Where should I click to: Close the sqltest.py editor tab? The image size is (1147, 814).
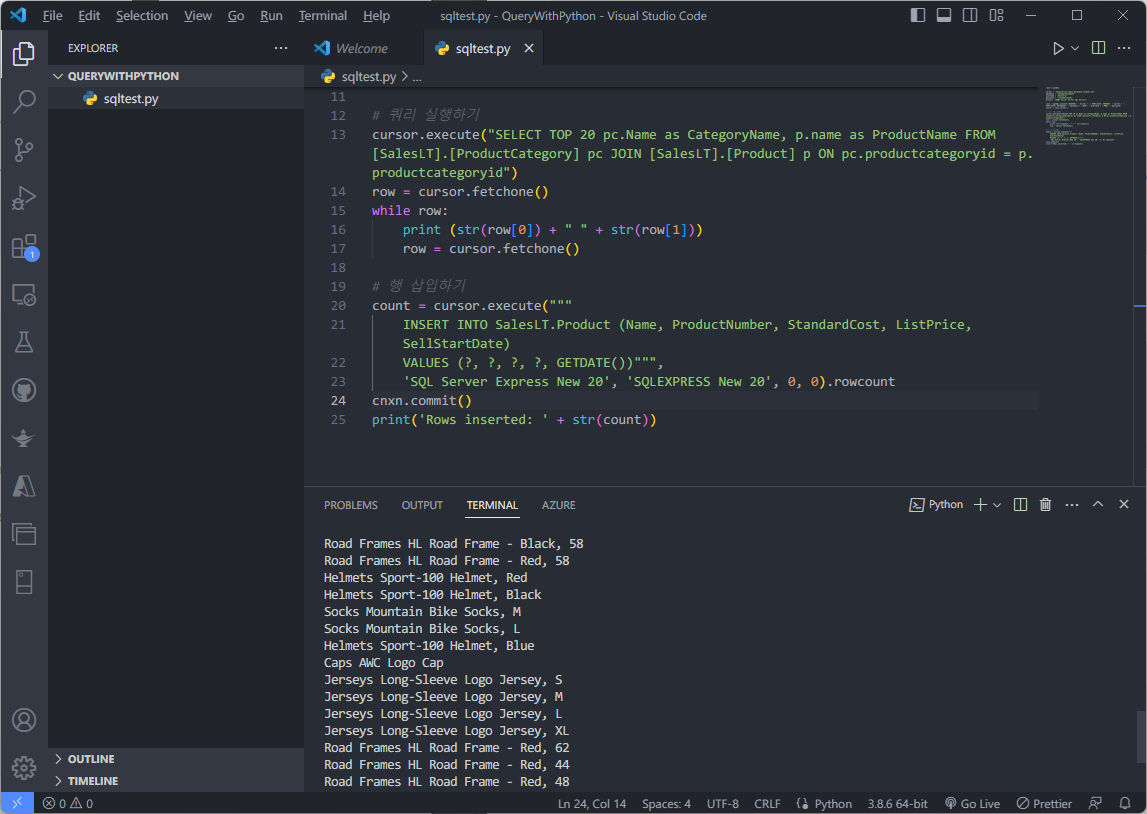529,48
